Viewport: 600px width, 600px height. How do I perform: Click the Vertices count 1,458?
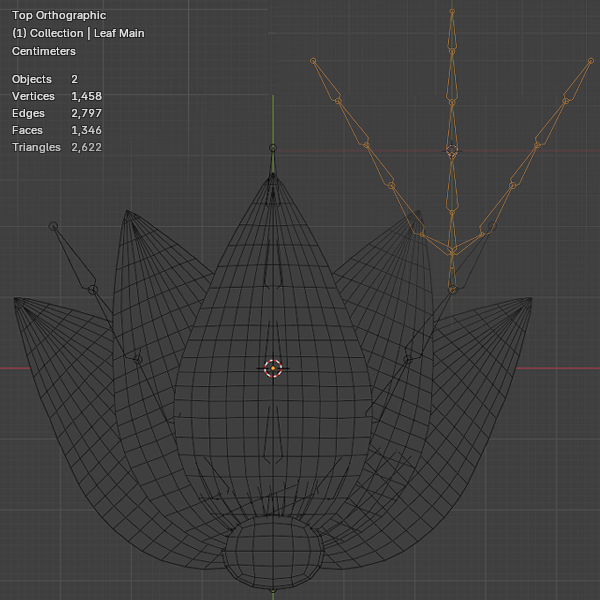(86, 96)
